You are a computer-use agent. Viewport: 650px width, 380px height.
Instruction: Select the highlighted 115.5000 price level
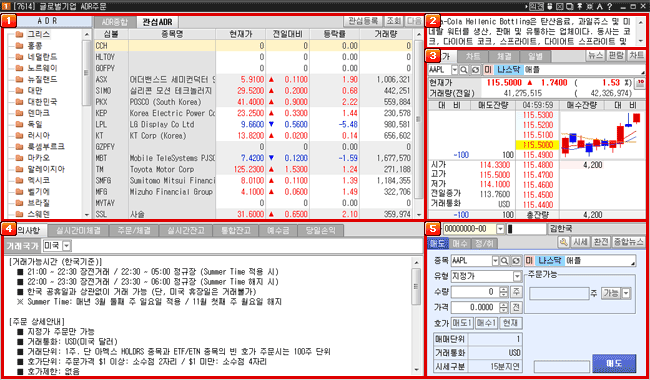[x=537, y=145]
